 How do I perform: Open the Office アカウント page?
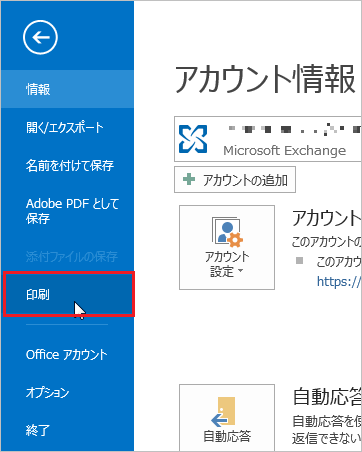(67, 354)
